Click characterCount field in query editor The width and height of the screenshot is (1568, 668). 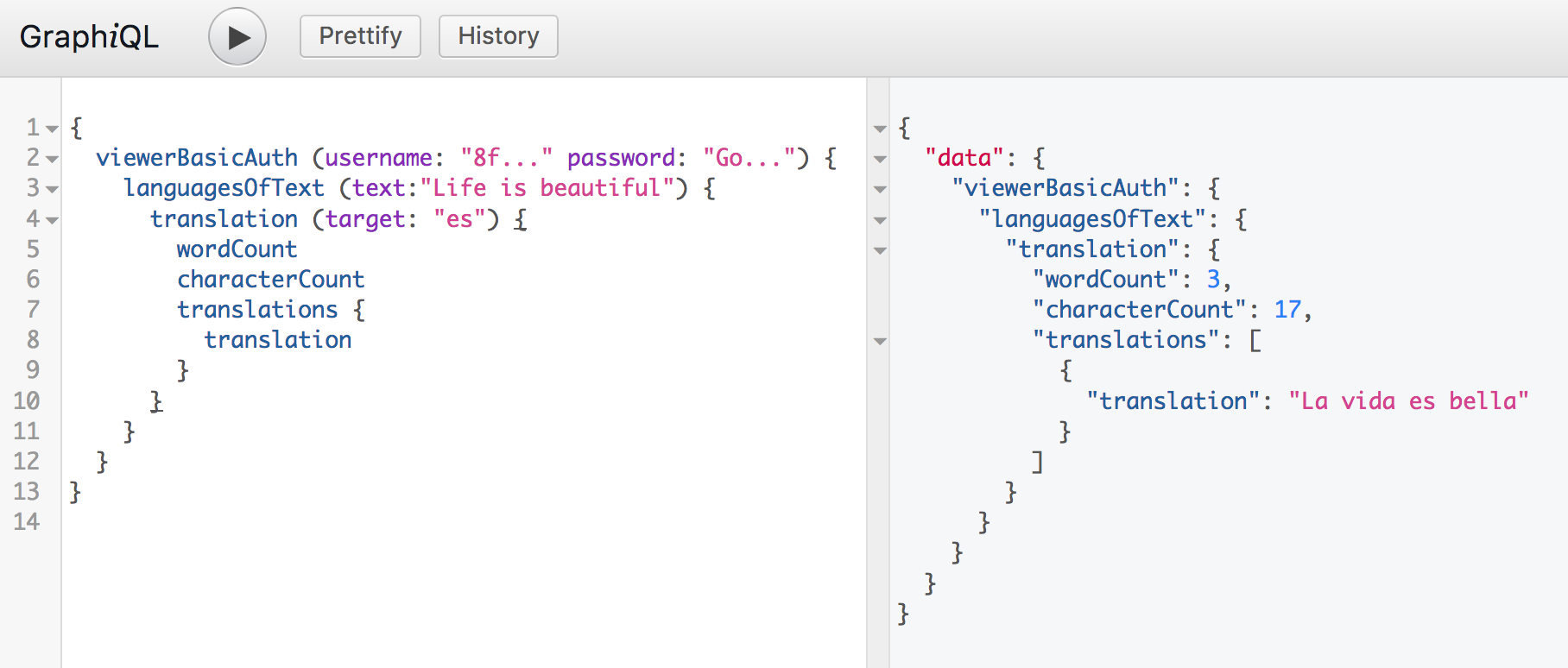point(270,280)
